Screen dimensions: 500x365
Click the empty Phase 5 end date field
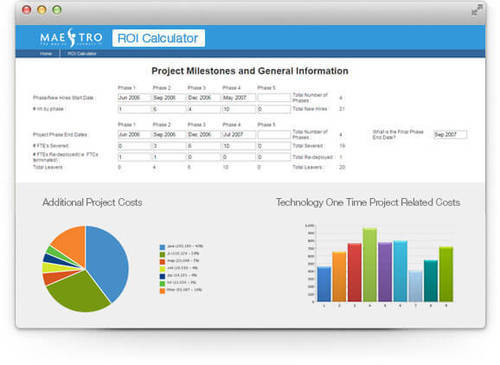coord(274,134)
